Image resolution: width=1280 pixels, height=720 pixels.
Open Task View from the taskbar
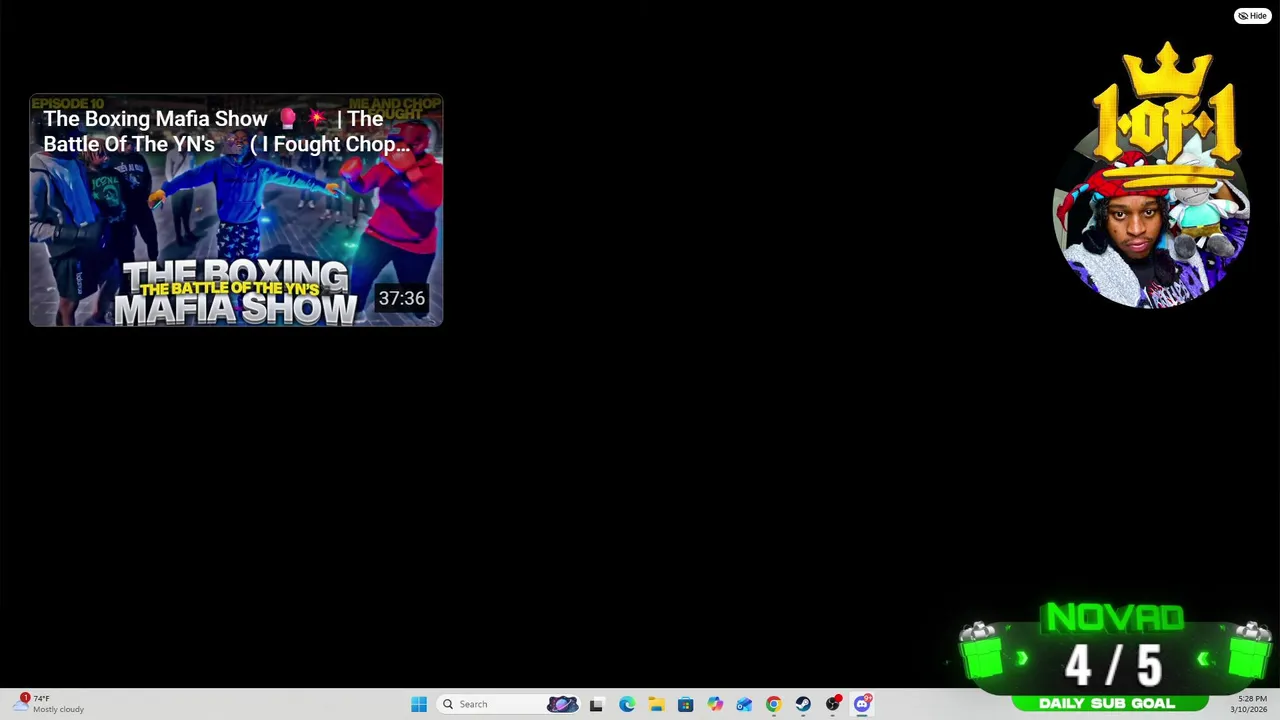tap(596, 704)
